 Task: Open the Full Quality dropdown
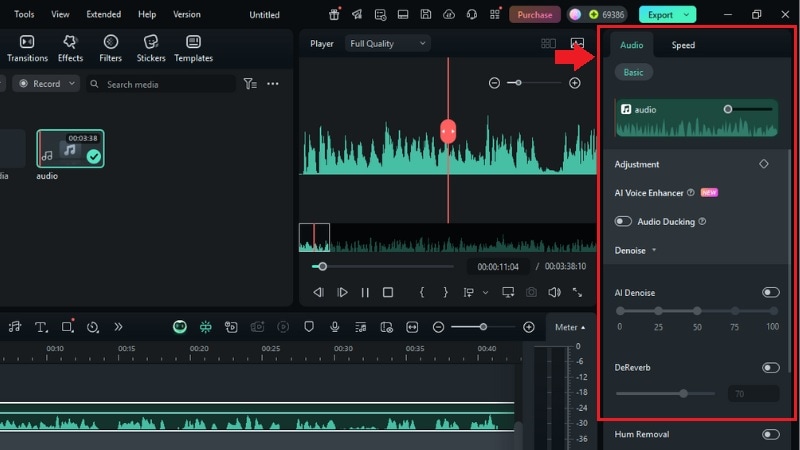pyautogui.click(x=387, y=43)
